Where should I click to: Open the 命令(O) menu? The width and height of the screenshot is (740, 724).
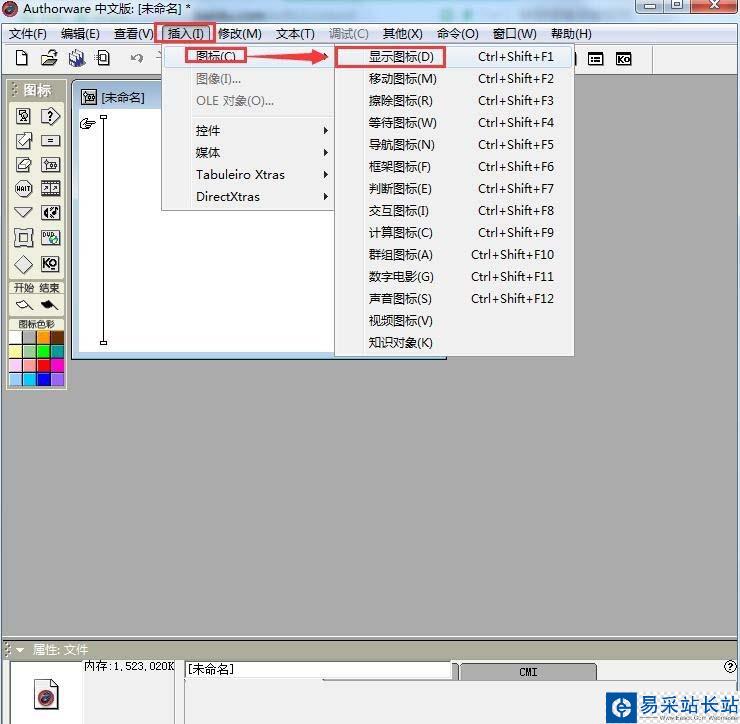pos(457,34)
